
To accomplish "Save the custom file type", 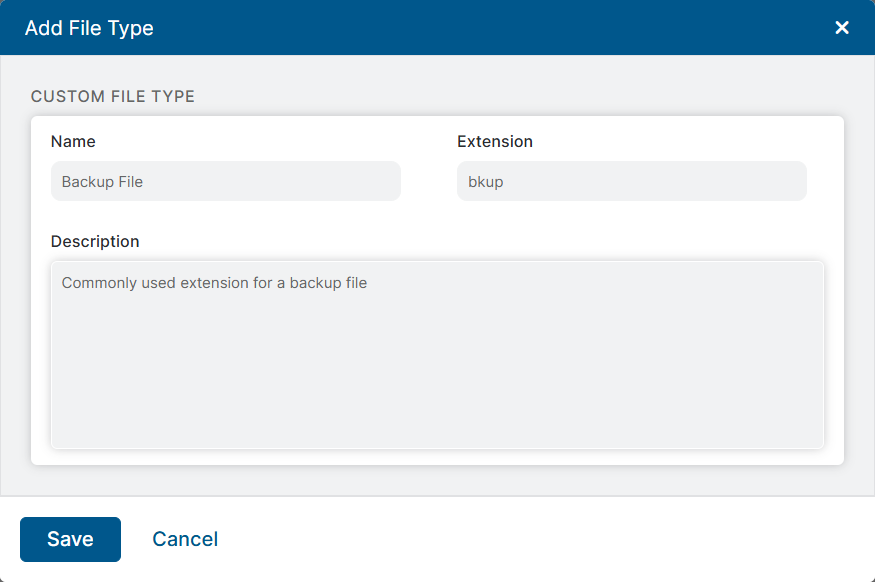I will (70, 539).
